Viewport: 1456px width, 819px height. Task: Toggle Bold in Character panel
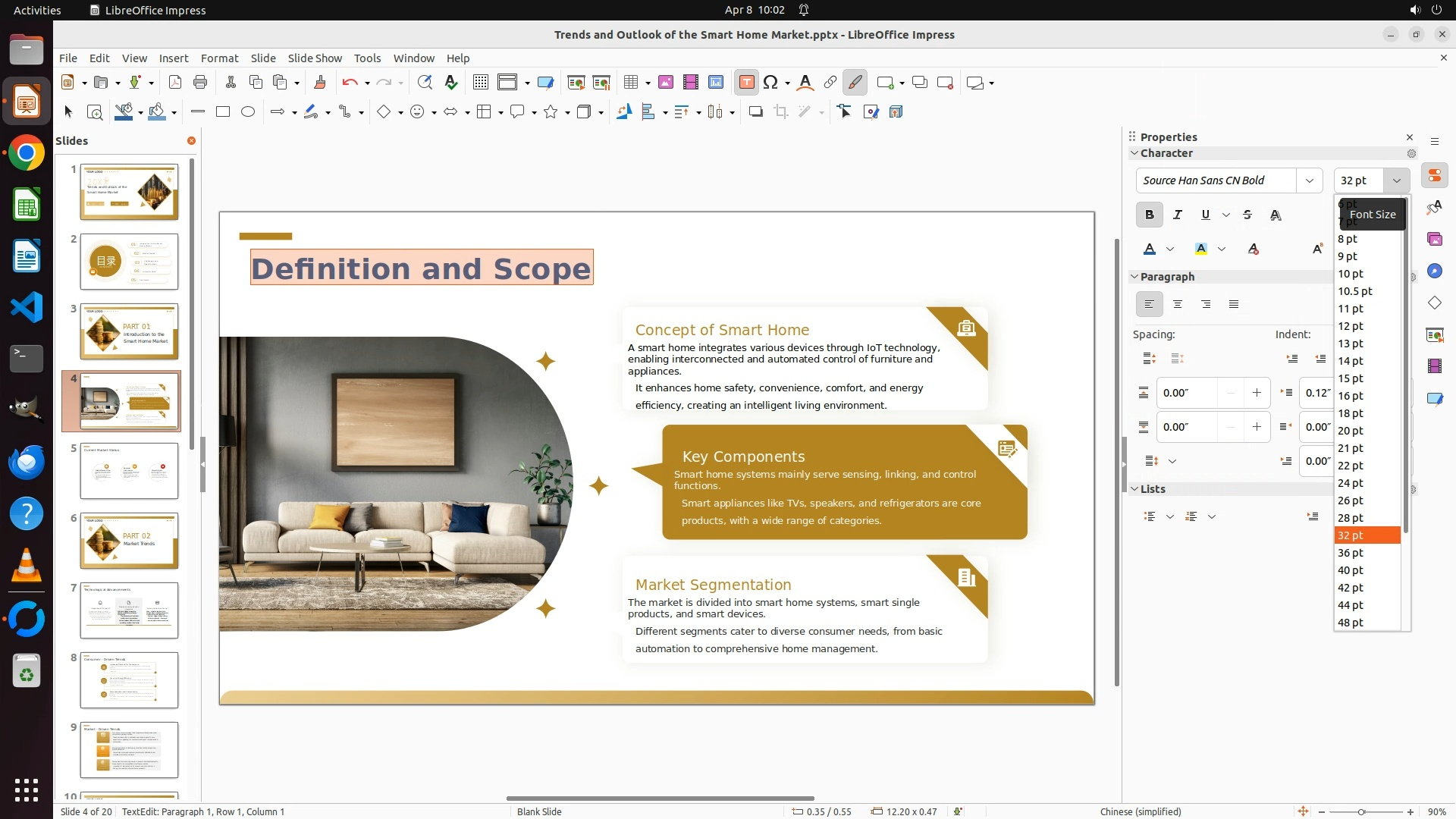coord(1150,215)
